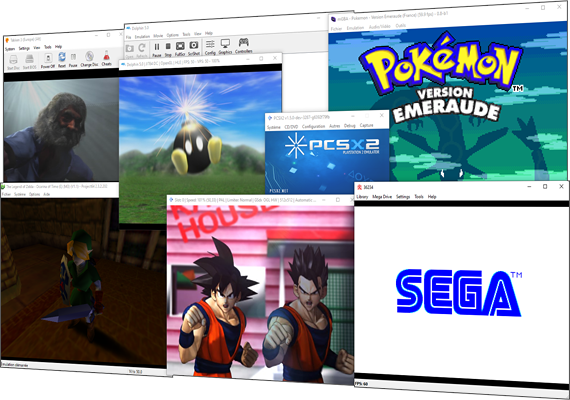Screen dimensions: 570x400
Task: Open the Mega Drive menu
Action: [x=382, y=197]
